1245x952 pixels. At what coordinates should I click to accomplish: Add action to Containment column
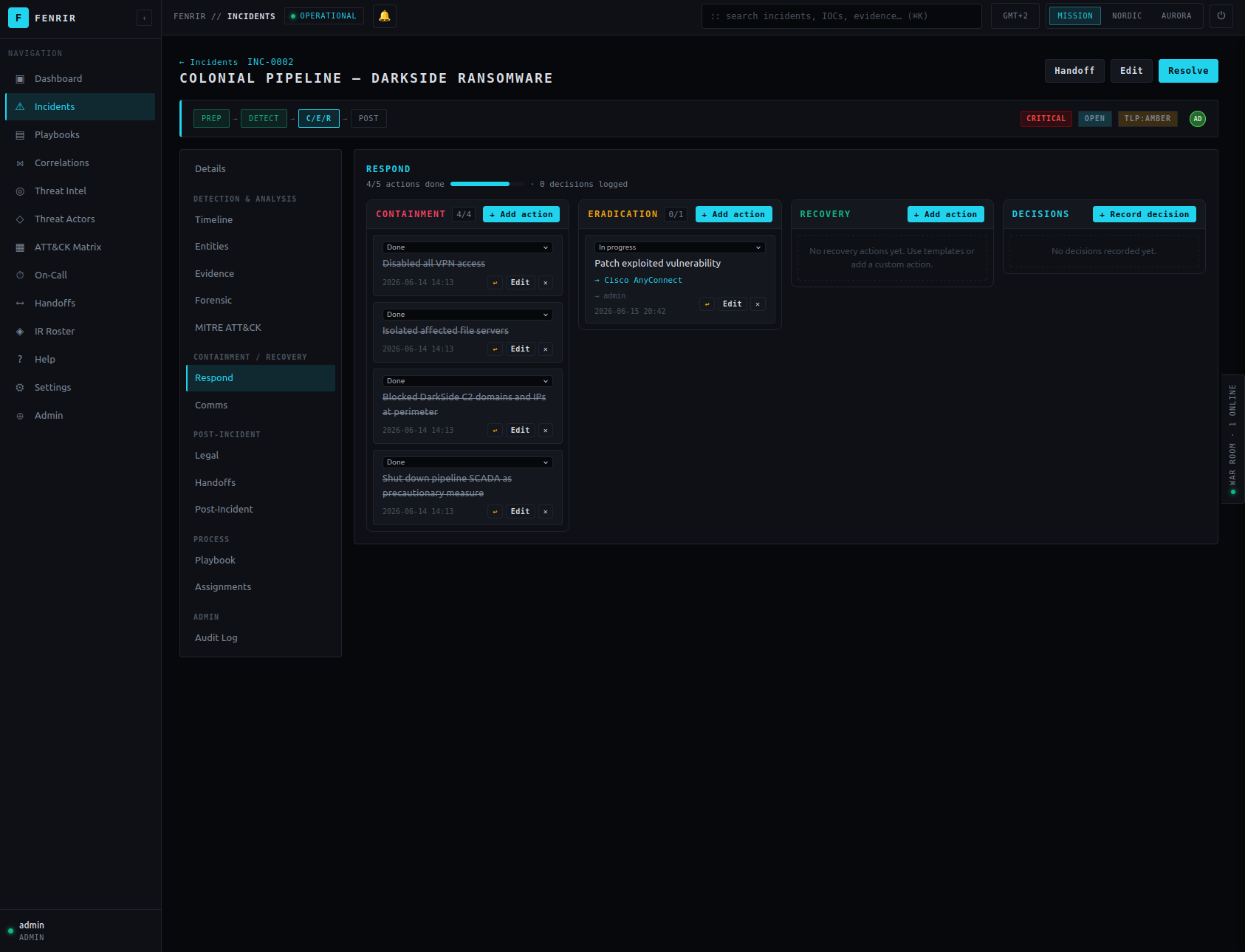point(521,214)
